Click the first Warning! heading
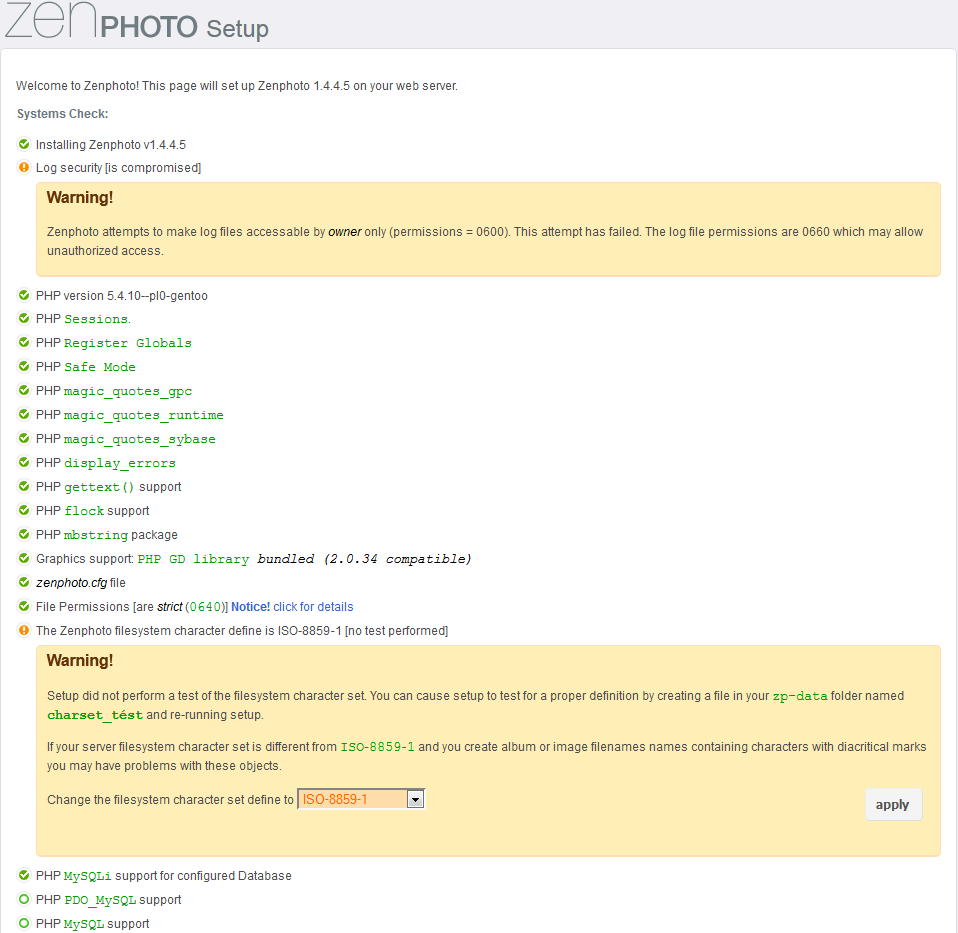This screenshot has width=958, height=933. click(x=80, y=197)
